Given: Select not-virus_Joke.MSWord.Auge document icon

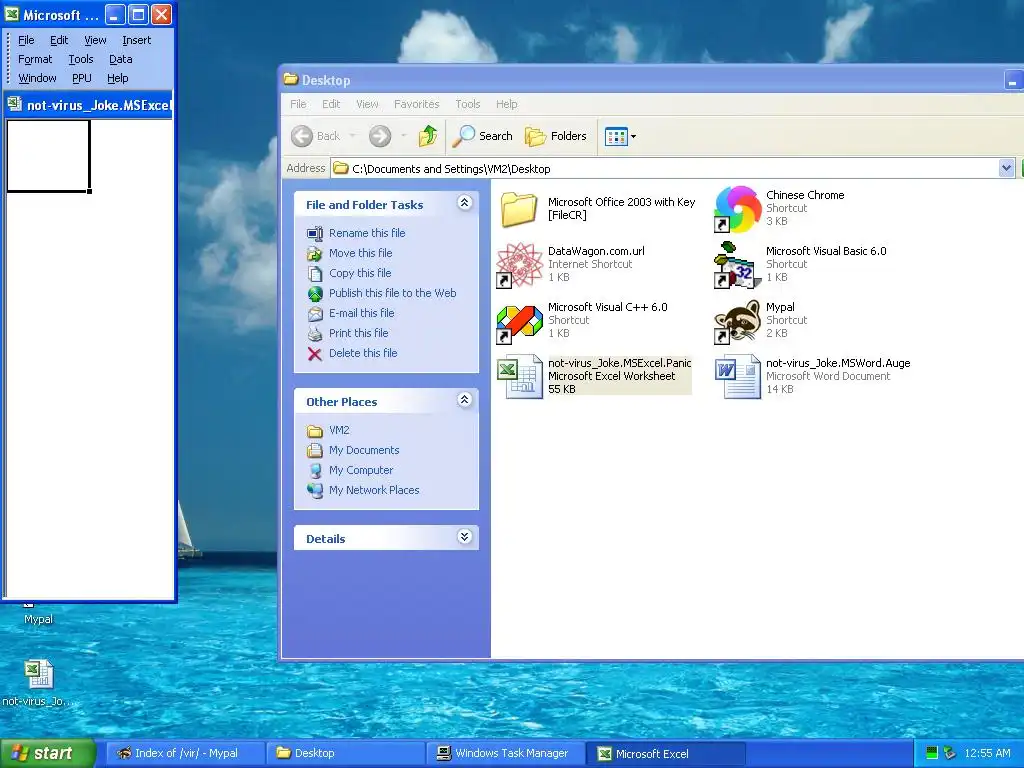Looking at the screenshot, I should click(737, 376).
